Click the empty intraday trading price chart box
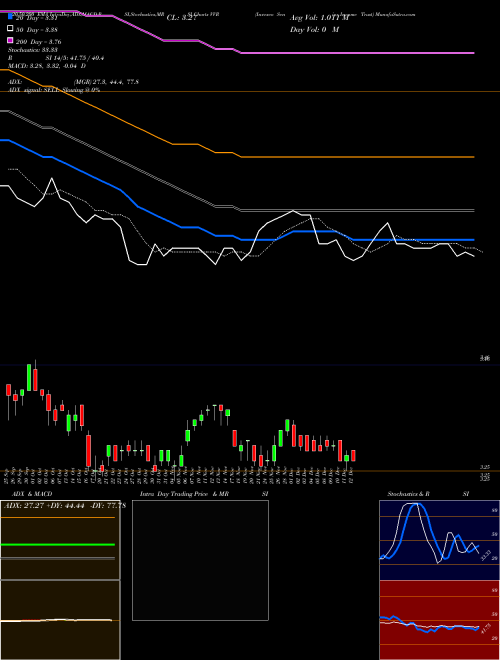The width and height of the screenshot is (500, 660). pyautogui.click(x=200, y=560)
